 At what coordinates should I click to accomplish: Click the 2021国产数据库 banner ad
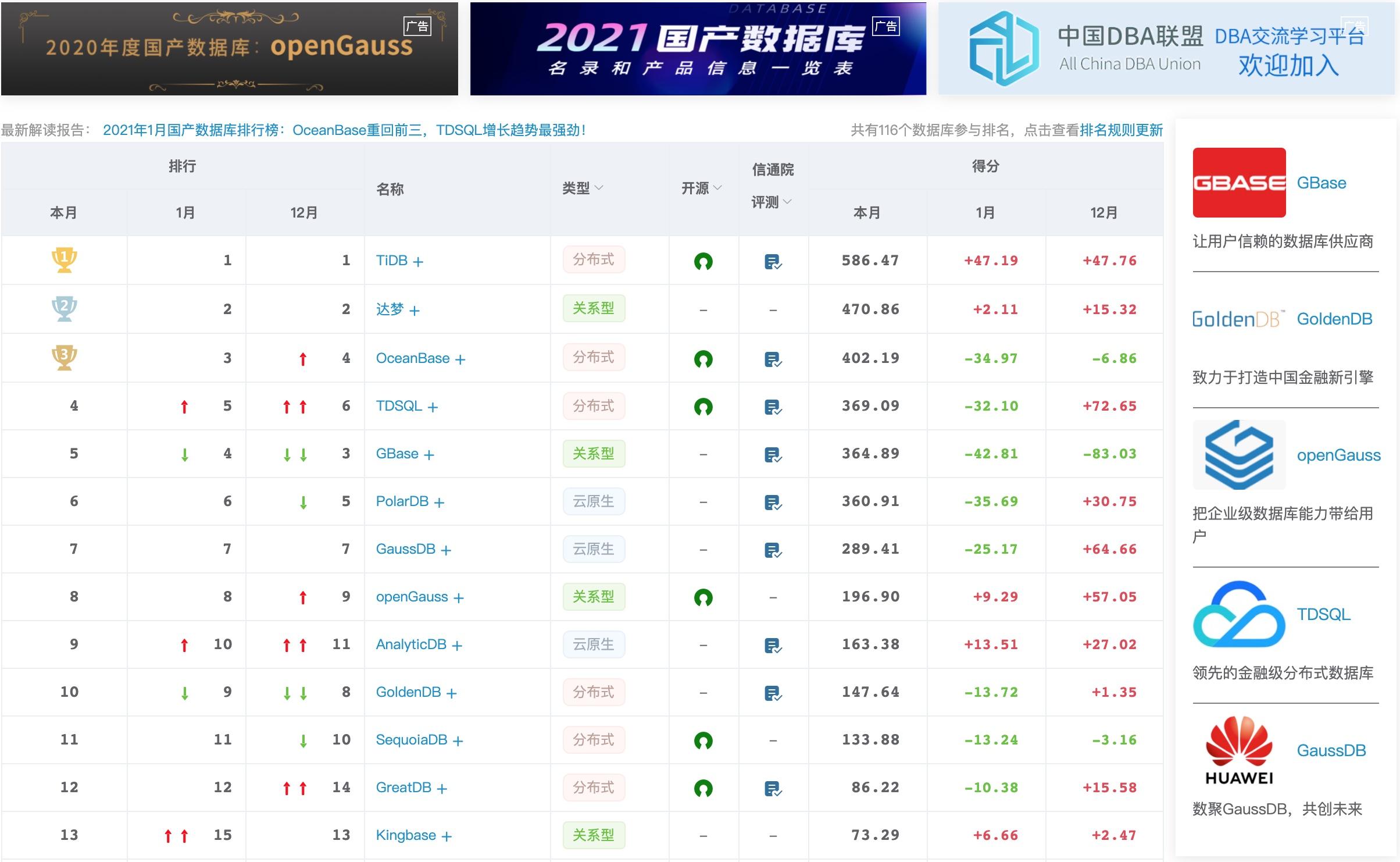(x=698, y=49)
